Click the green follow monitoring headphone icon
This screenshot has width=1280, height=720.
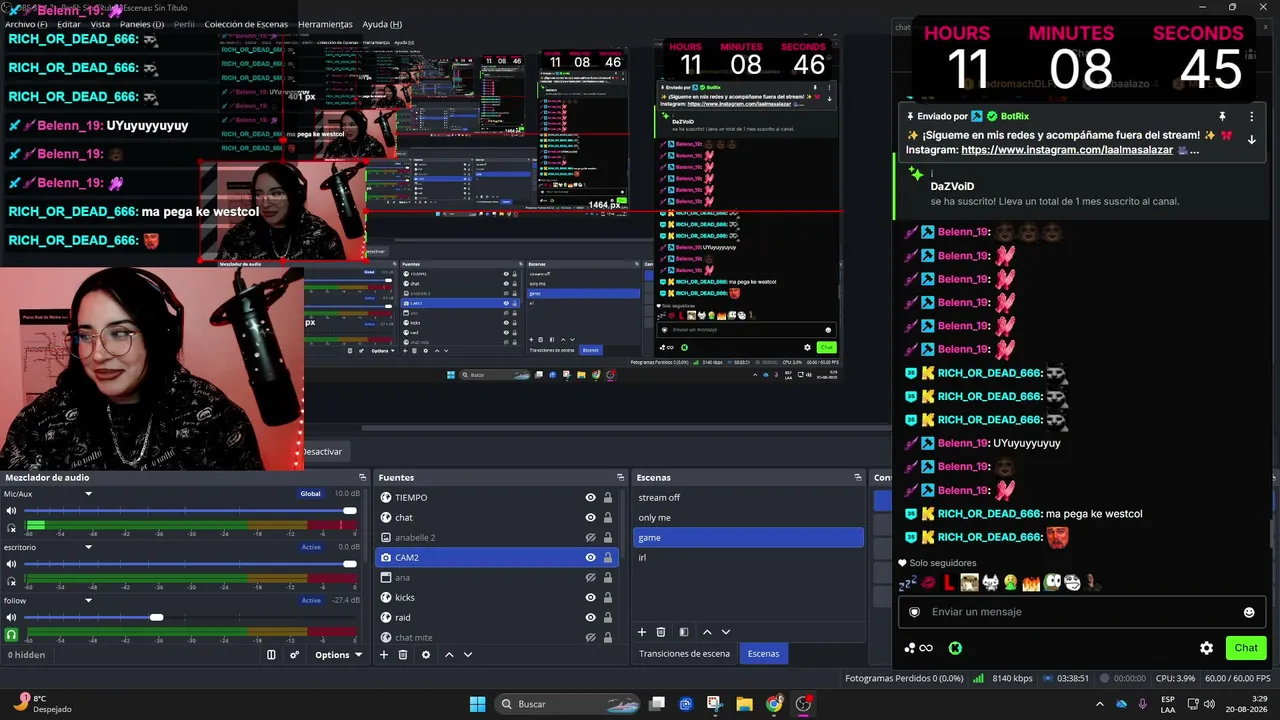[x=11, y=634]
